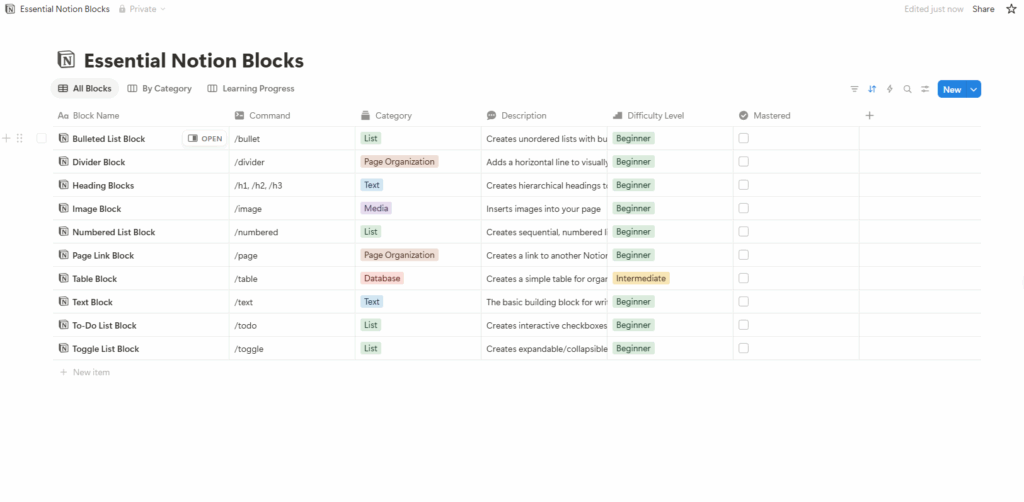Click the New button
Screen dimensions: 1024x502
[x=952, y=89]
